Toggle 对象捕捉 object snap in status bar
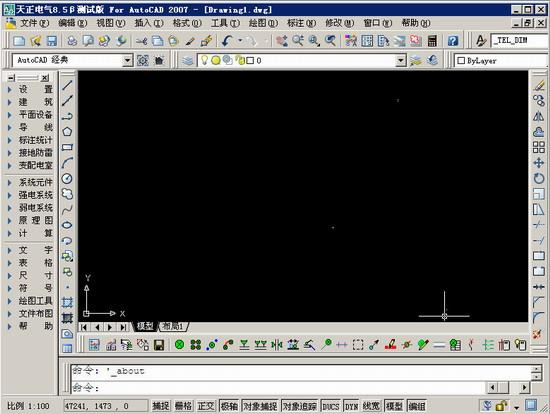 [x=260, y=406]
